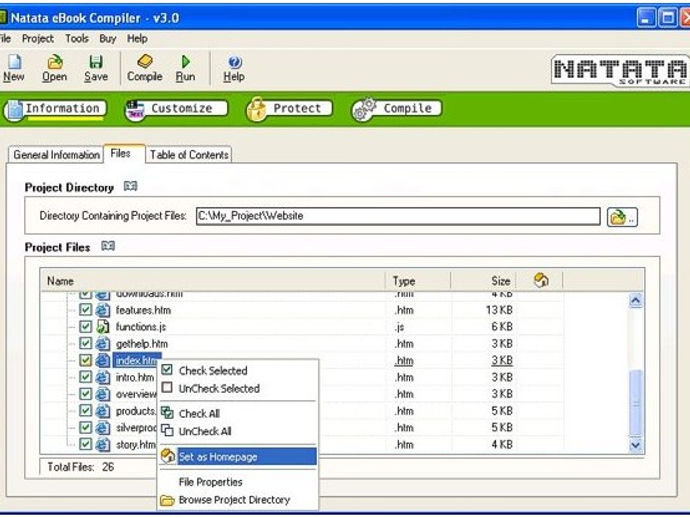
Task: Choose UnCheck All in the context menu
Action: click(238, 431)
